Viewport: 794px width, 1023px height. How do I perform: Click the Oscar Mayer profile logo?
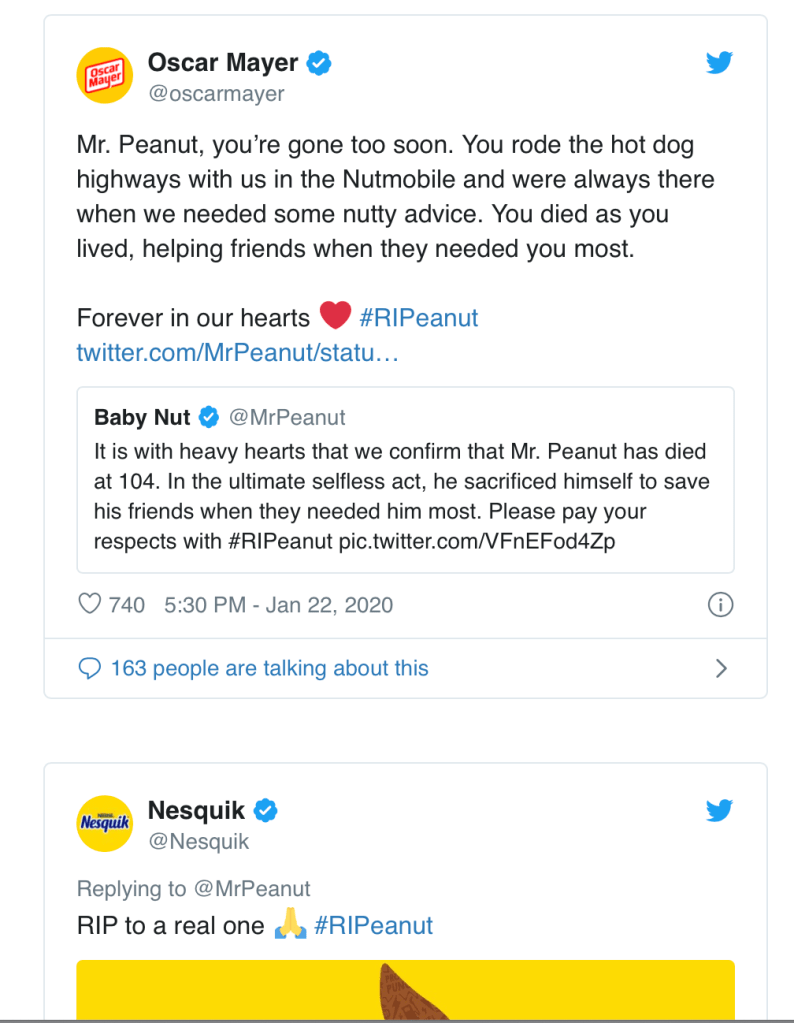coord(106,75)
